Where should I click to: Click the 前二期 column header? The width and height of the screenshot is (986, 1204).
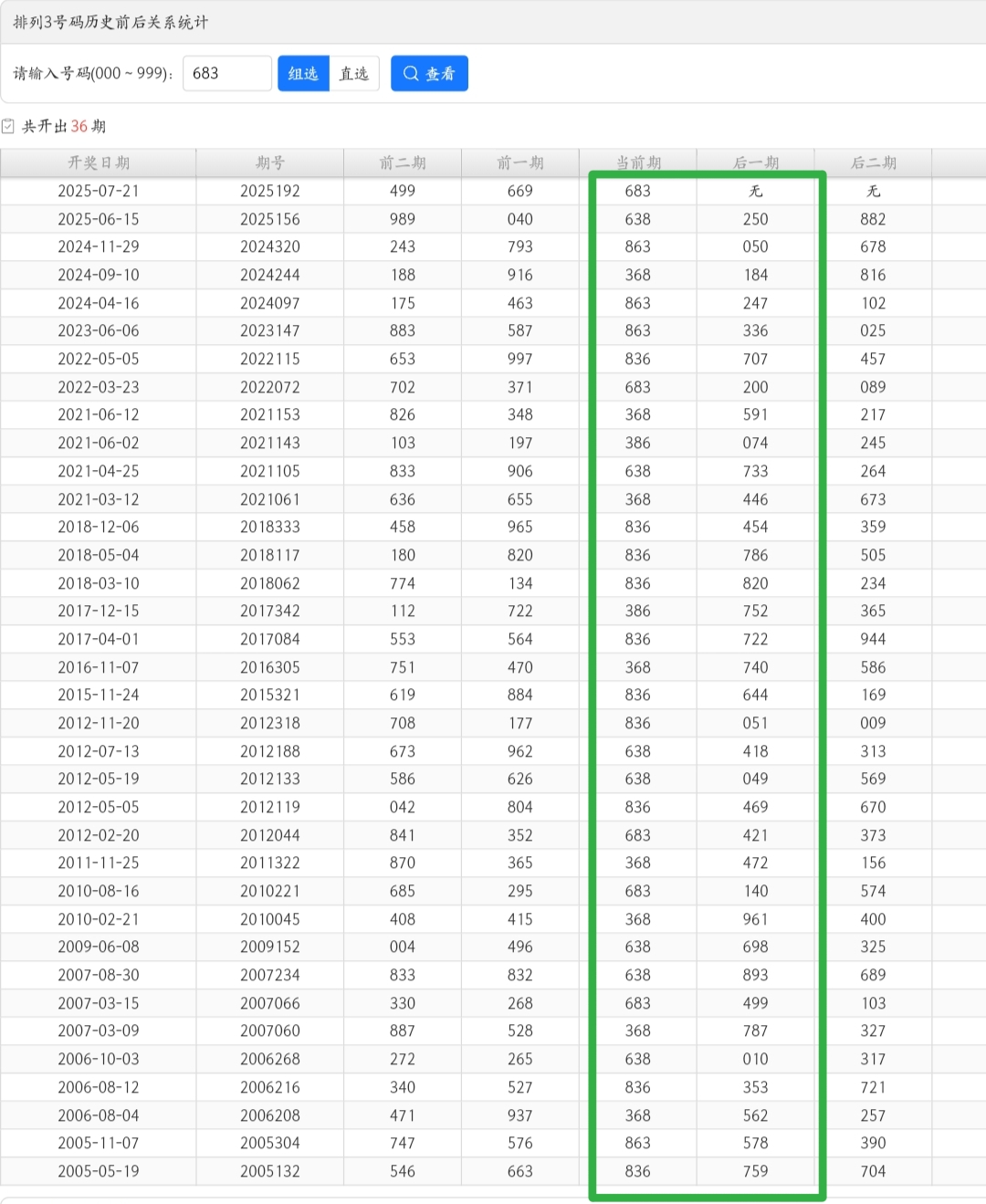pos(403,162)
